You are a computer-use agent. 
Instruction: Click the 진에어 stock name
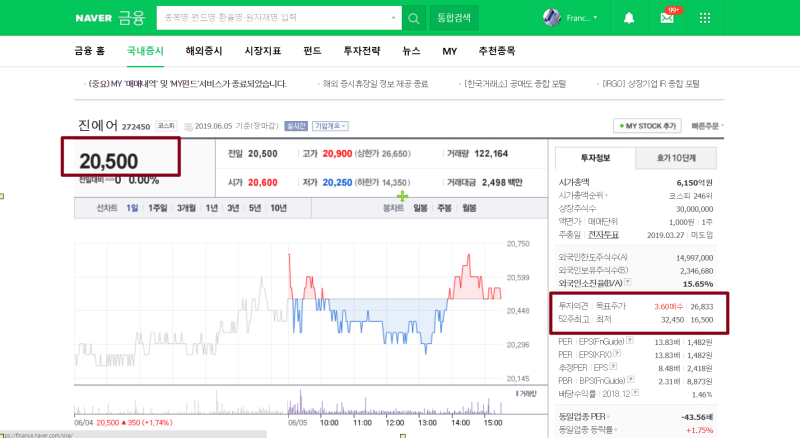(98, 125)
